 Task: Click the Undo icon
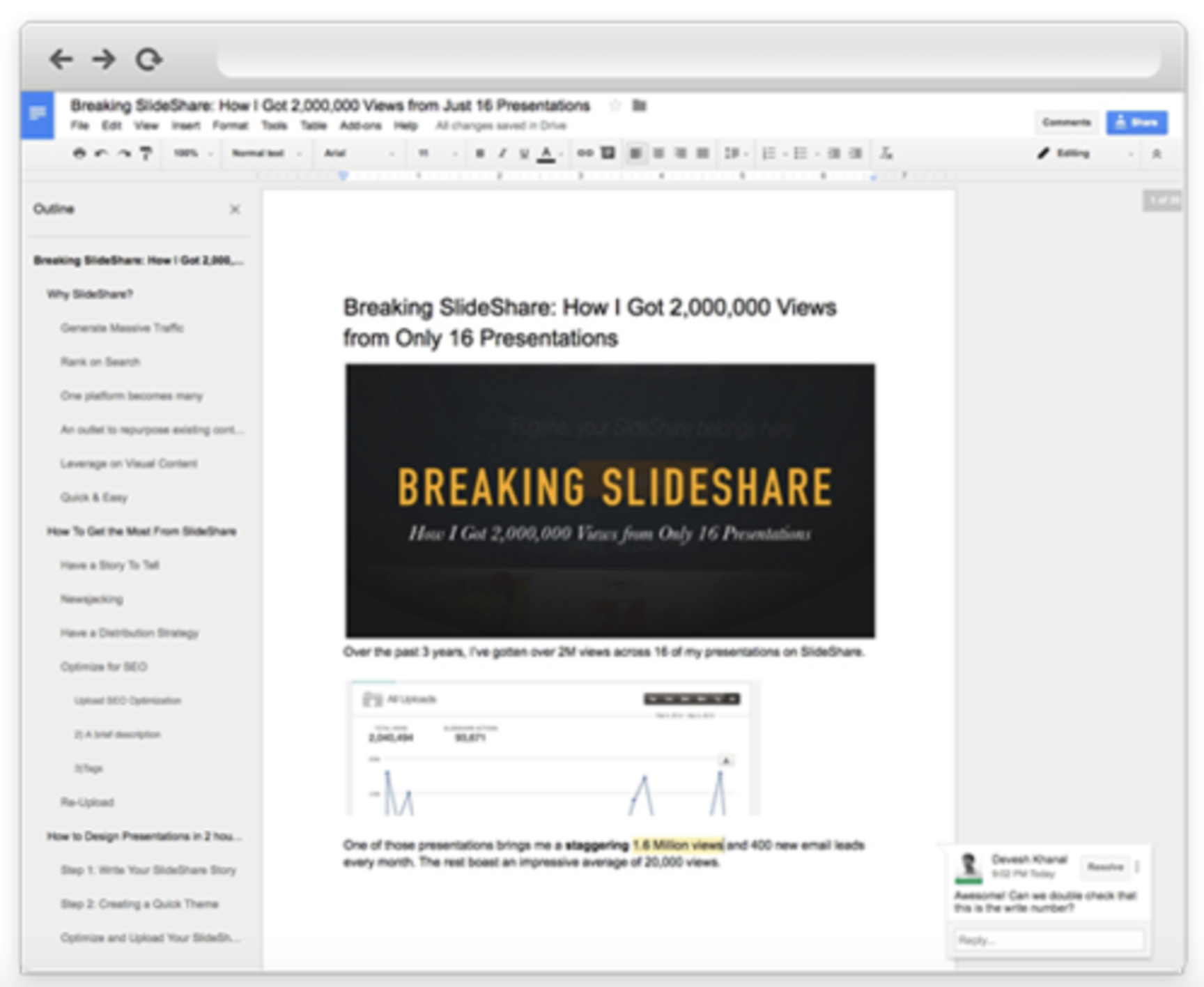point(102,153)
